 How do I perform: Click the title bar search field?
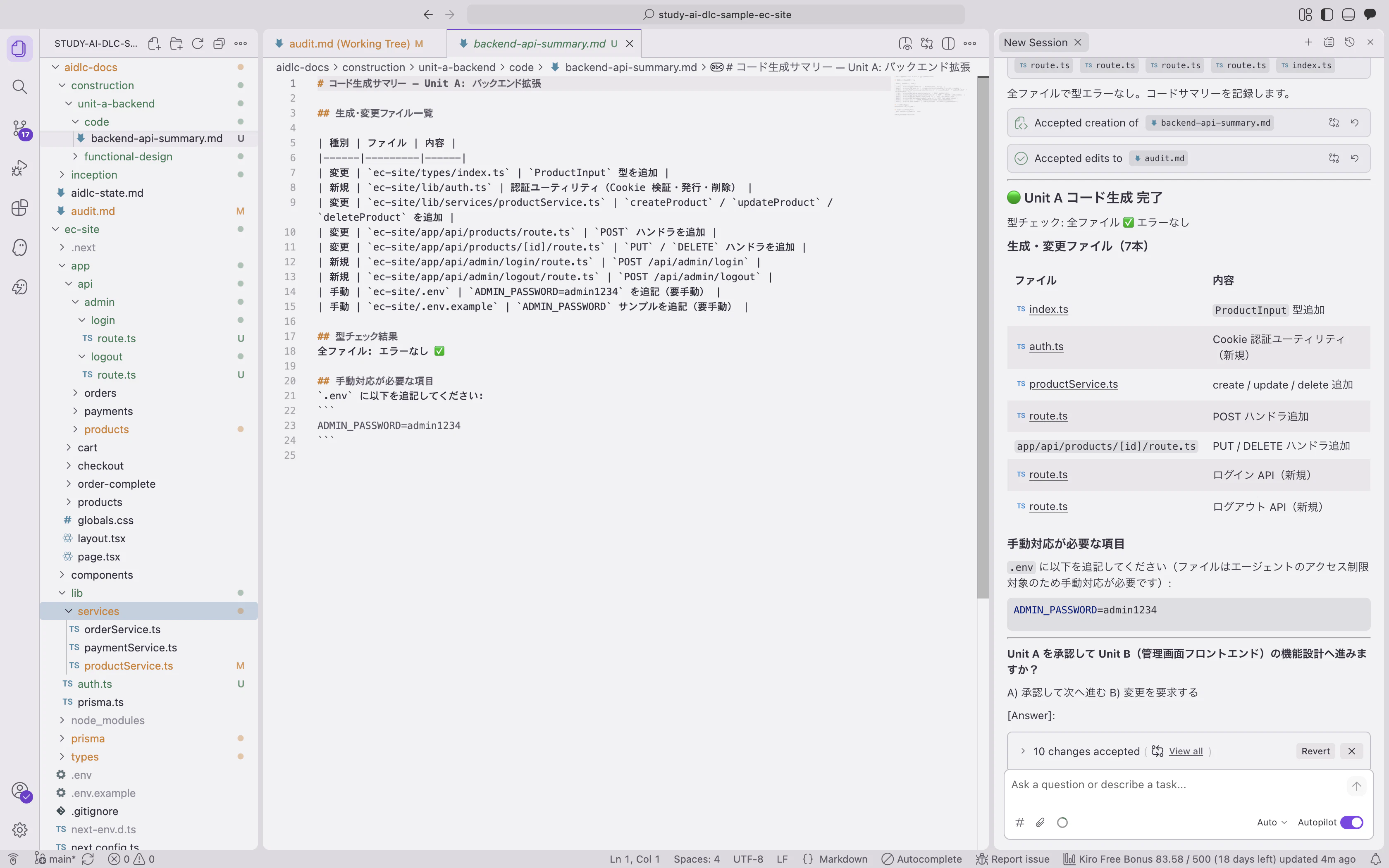click(716, 14)
